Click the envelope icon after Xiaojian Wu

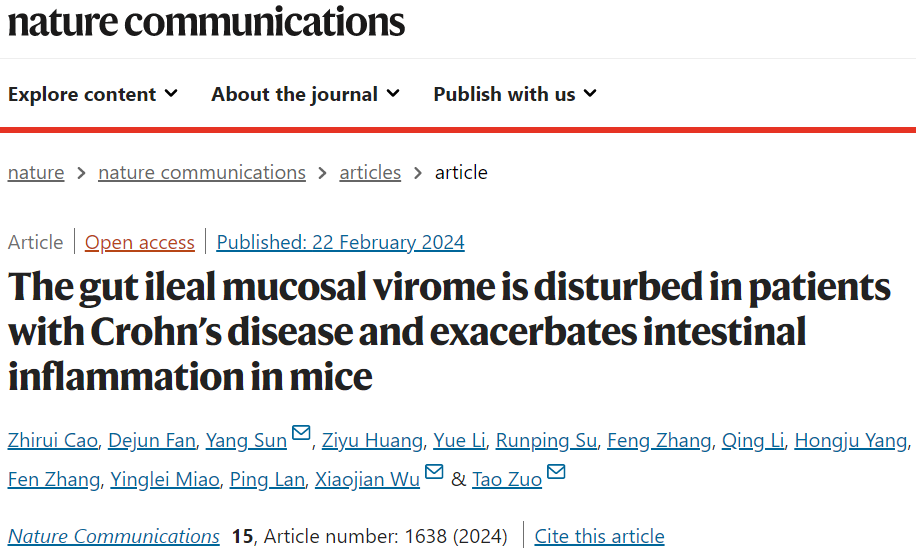click(x=434, y=471)
